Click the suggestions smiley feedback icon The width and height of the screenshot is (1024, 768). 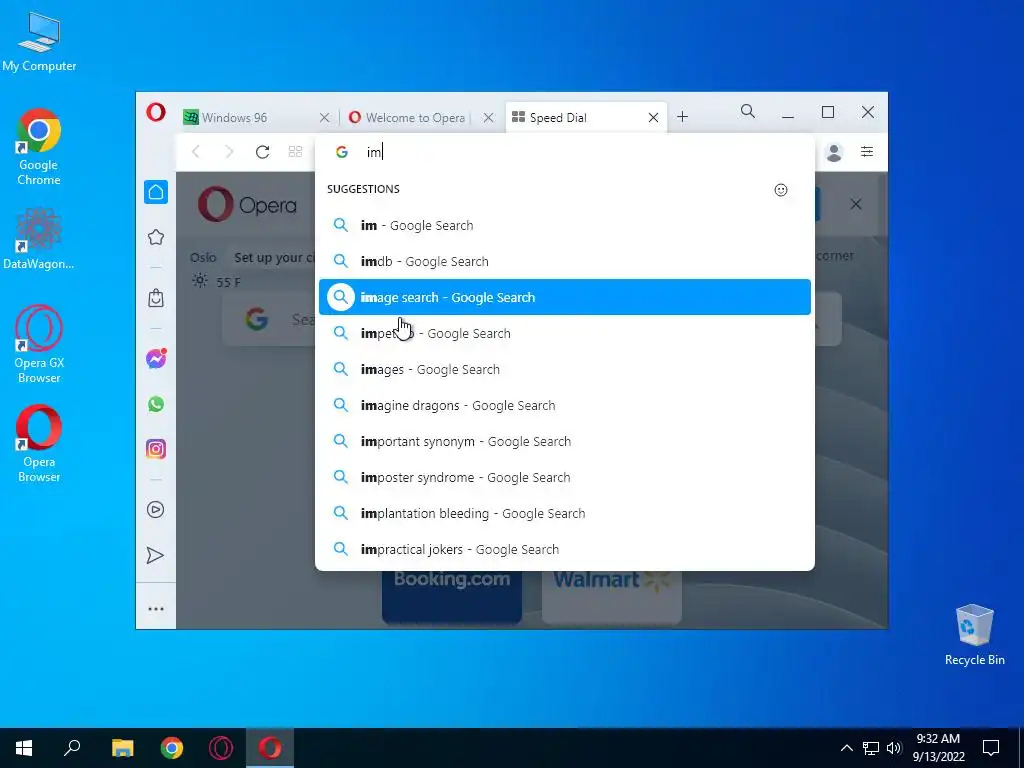pos(781,190)
